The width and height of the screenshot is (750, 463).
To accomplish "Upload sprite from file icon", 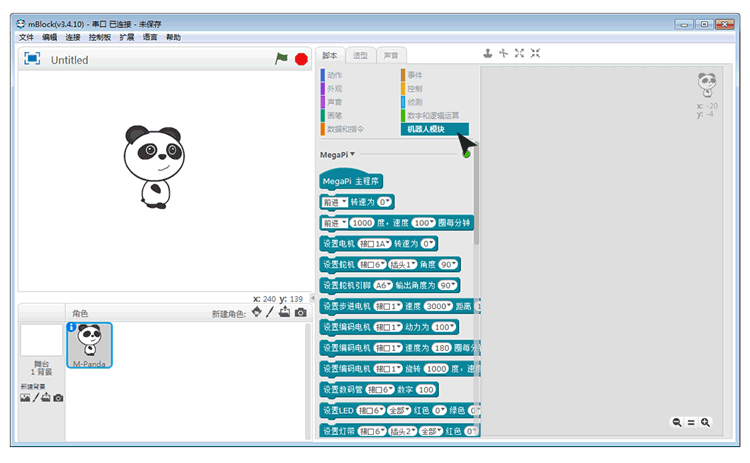I will coord(285,312).
